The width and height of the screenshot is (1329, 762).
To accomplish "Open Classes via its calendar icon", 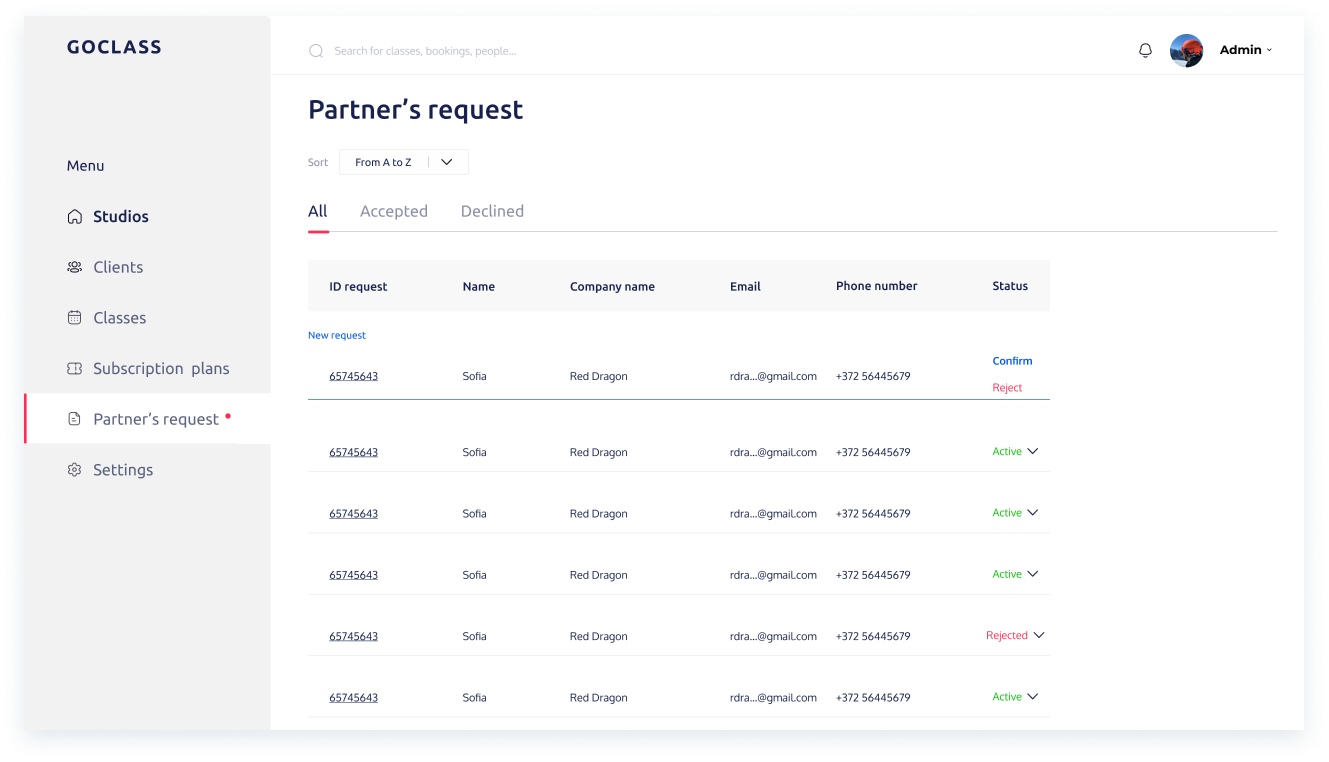I will coord(74,318).
